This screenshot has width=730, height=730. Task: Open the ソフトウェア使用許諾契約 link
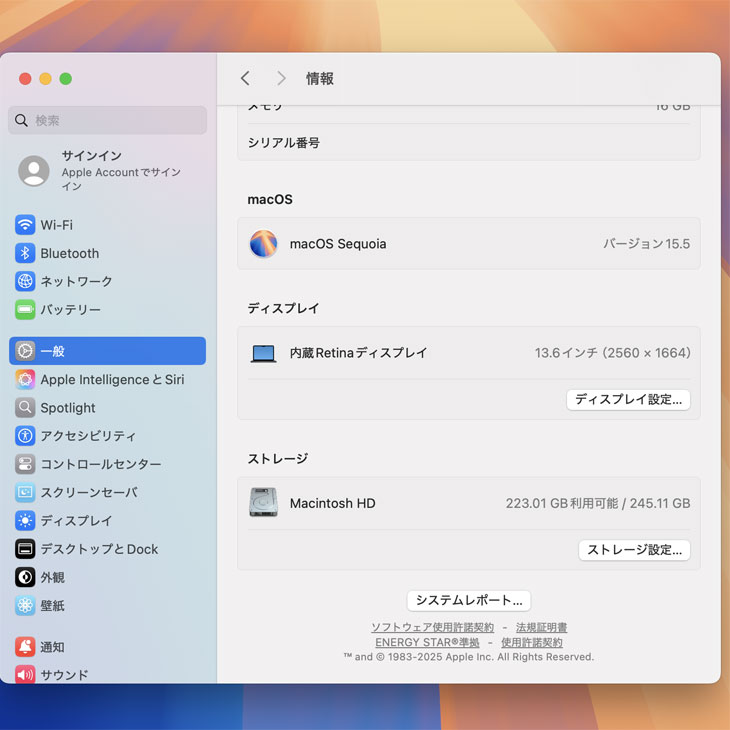[x=433, y=627]
